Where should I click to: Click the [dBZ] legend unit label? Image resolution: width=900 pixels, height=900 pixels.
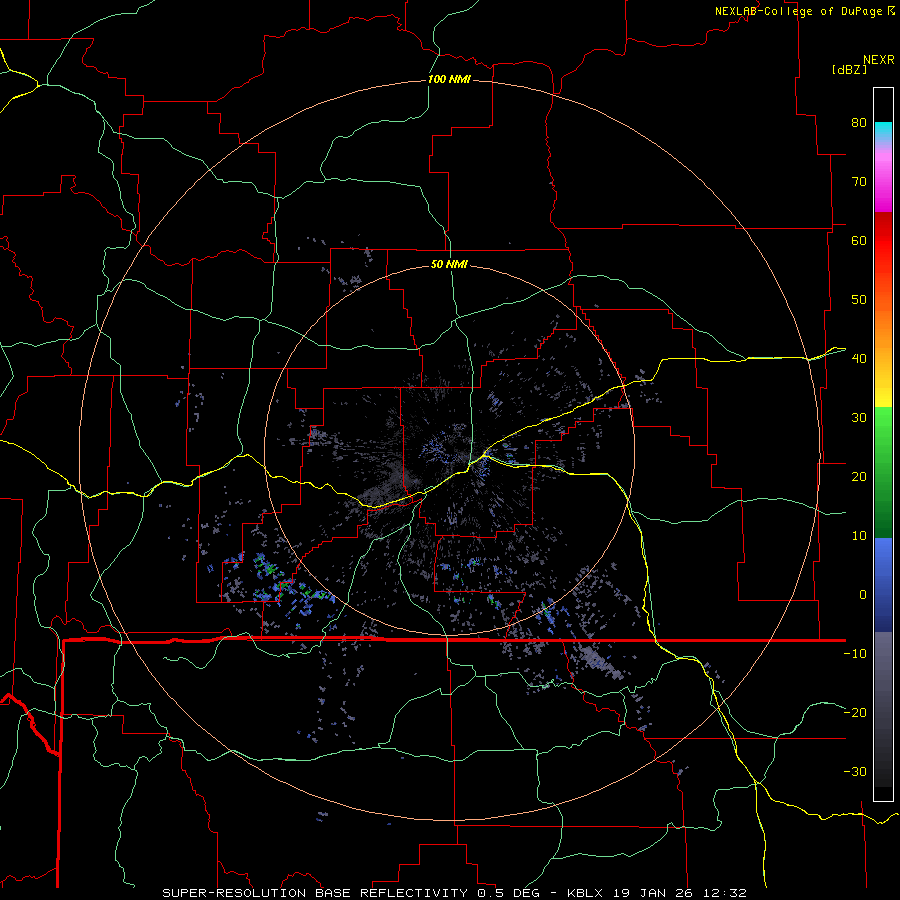click(849, 69)
